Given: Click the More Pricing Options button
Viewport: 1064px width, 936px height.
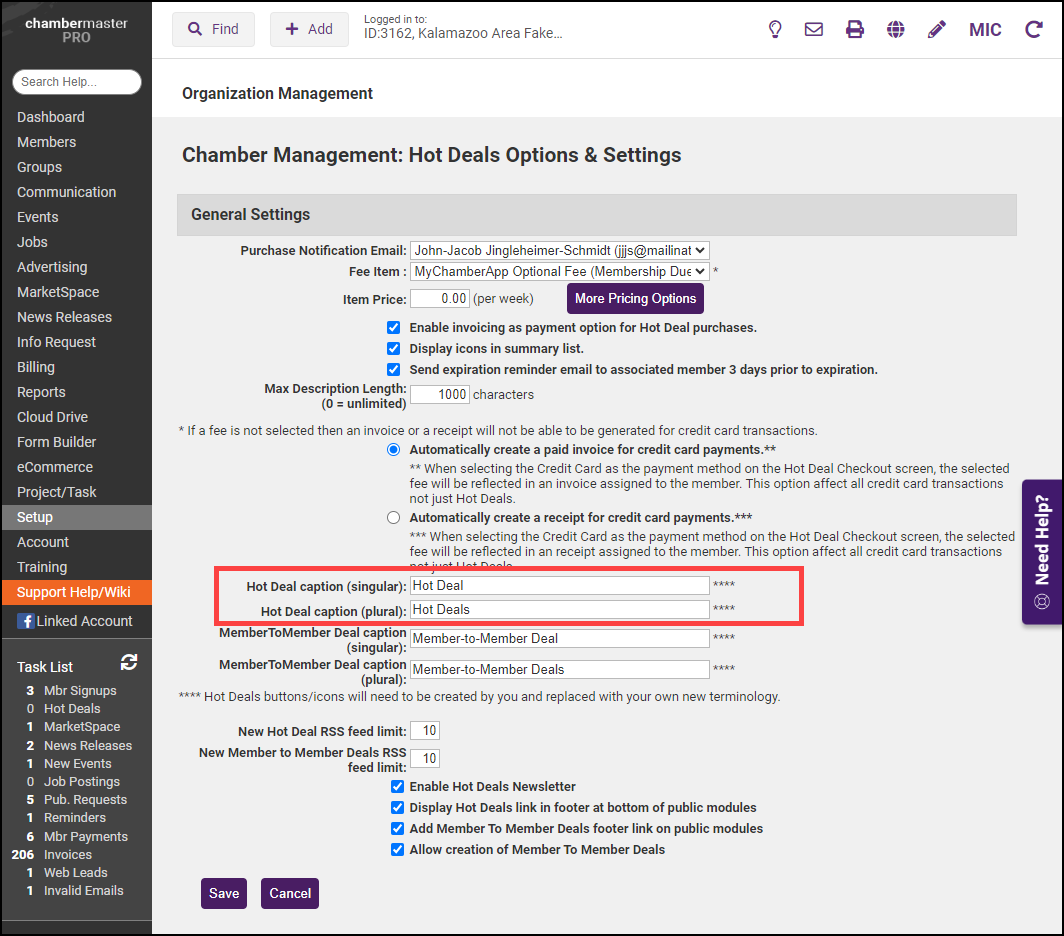Looking at the screenshot, I should (x=635, y=299).
